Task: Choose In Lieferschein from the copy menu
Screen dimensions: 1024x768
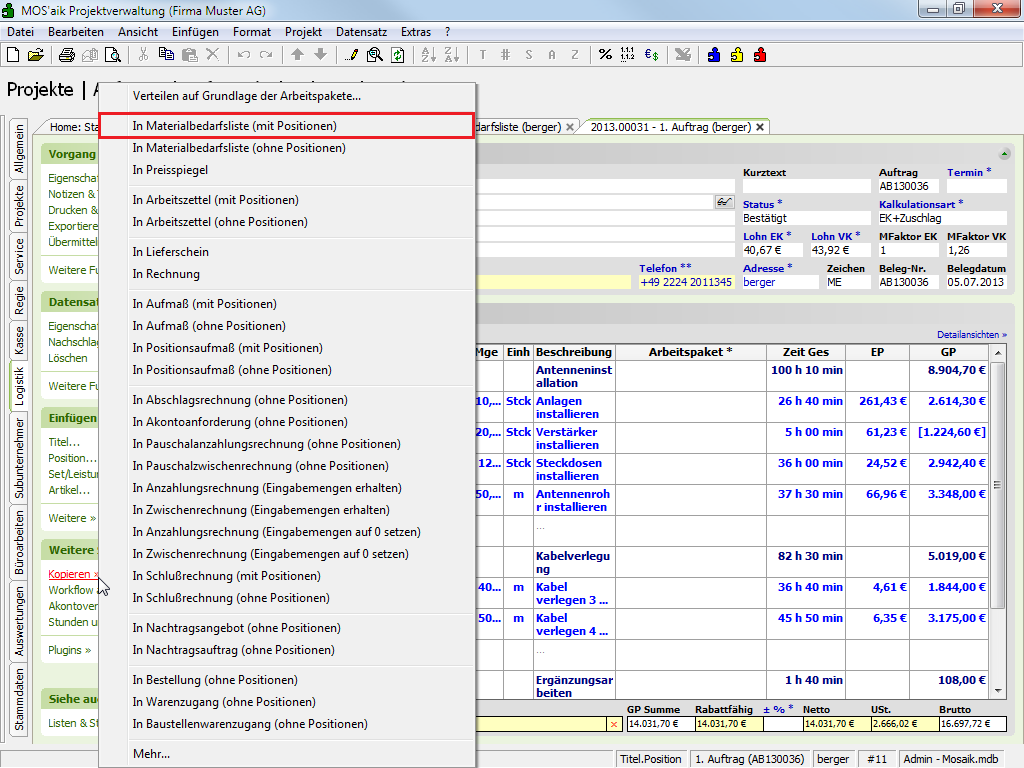Action: 287,252
